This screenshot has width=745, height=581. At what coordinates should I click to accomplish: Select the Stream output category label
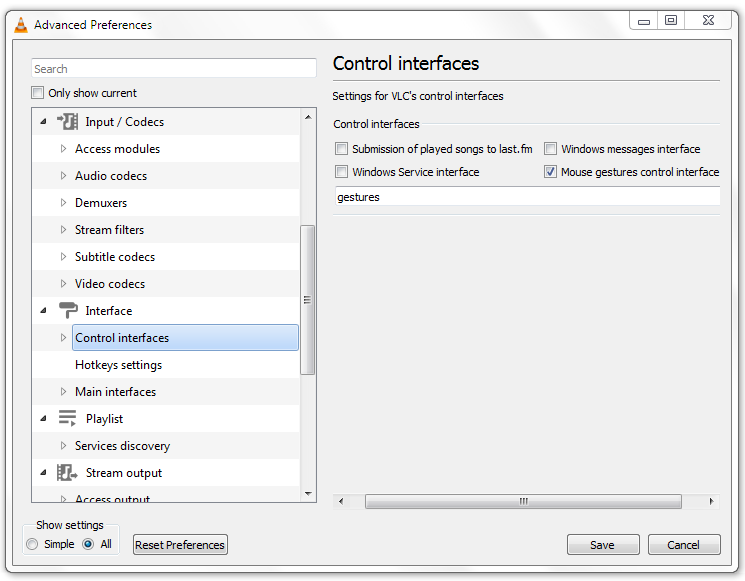click(x=124, y=473)
